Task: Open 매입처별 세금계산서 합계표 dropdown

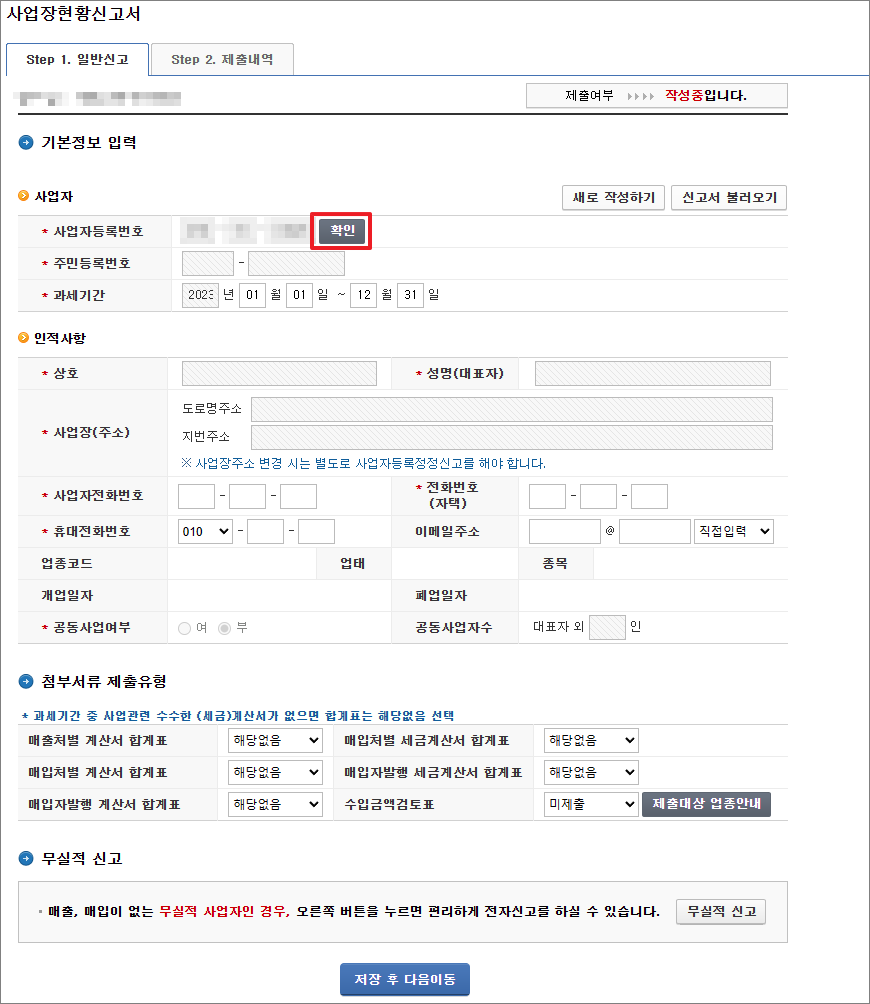Action: (591, 741)
